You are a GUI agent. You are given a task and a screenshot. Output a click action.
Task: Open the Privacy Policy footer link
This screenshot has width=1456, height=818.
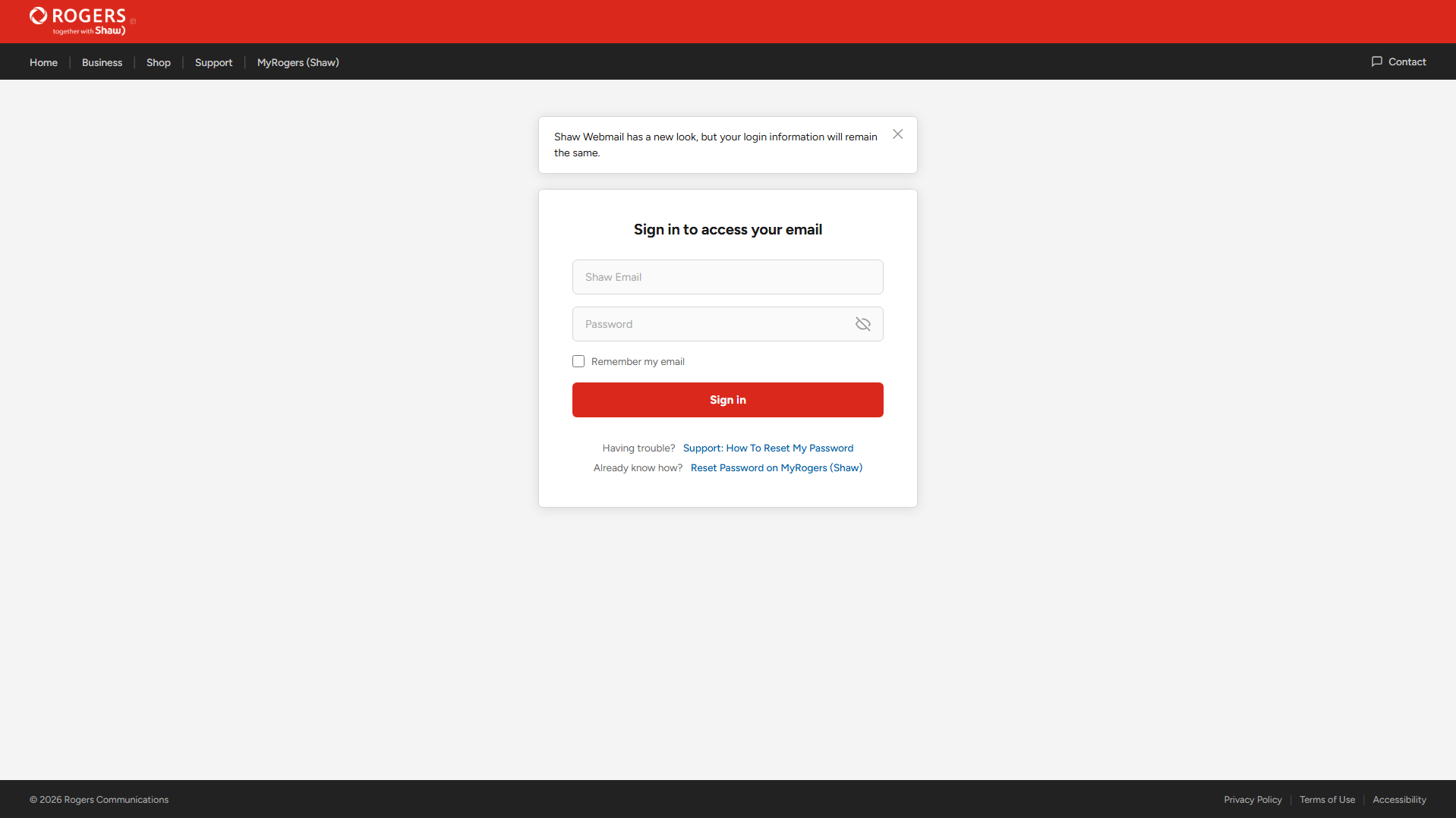pos(1253,800)
